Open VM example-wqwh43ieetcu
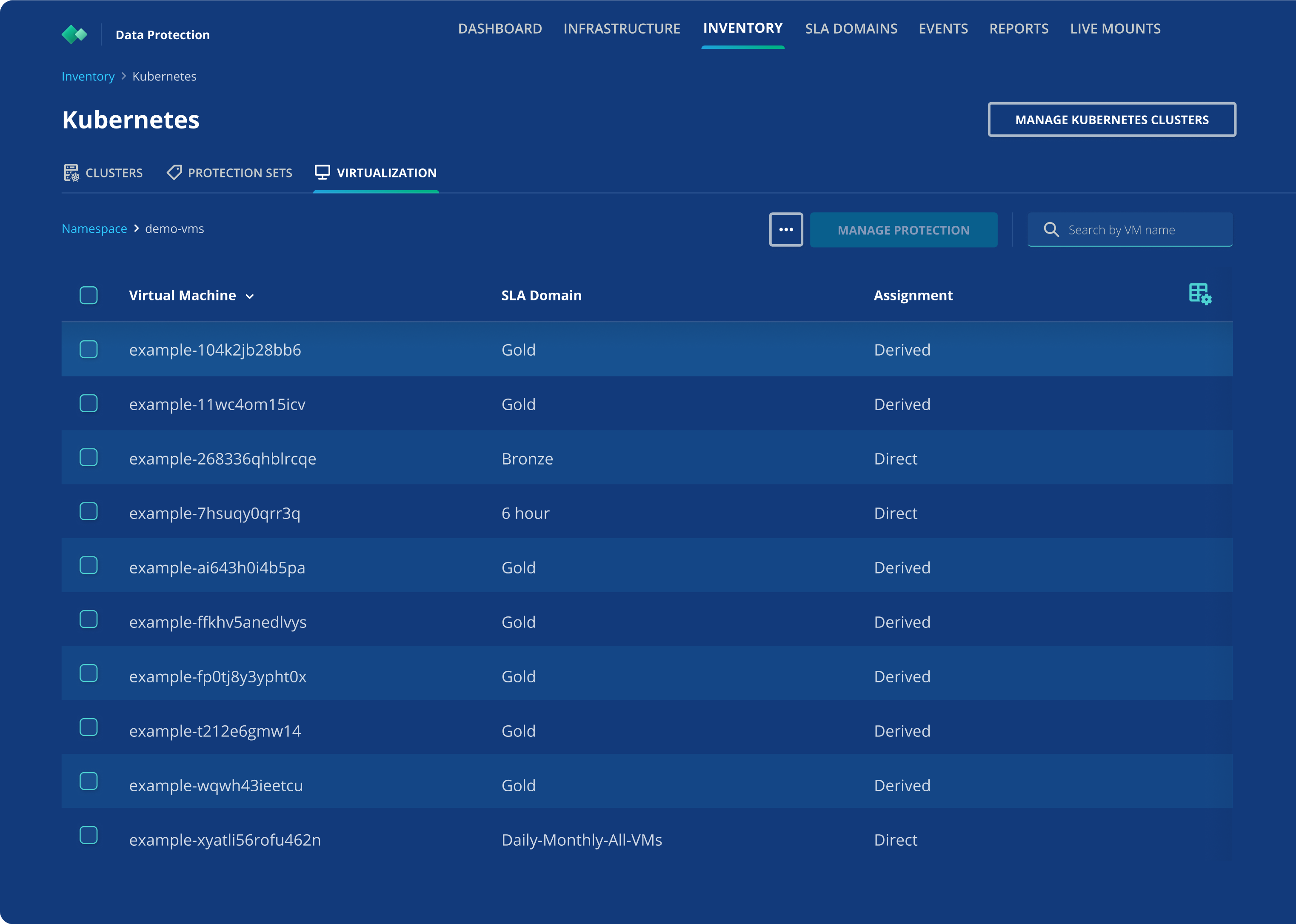This screenshot has height=924, width=1296. point(216,786)
